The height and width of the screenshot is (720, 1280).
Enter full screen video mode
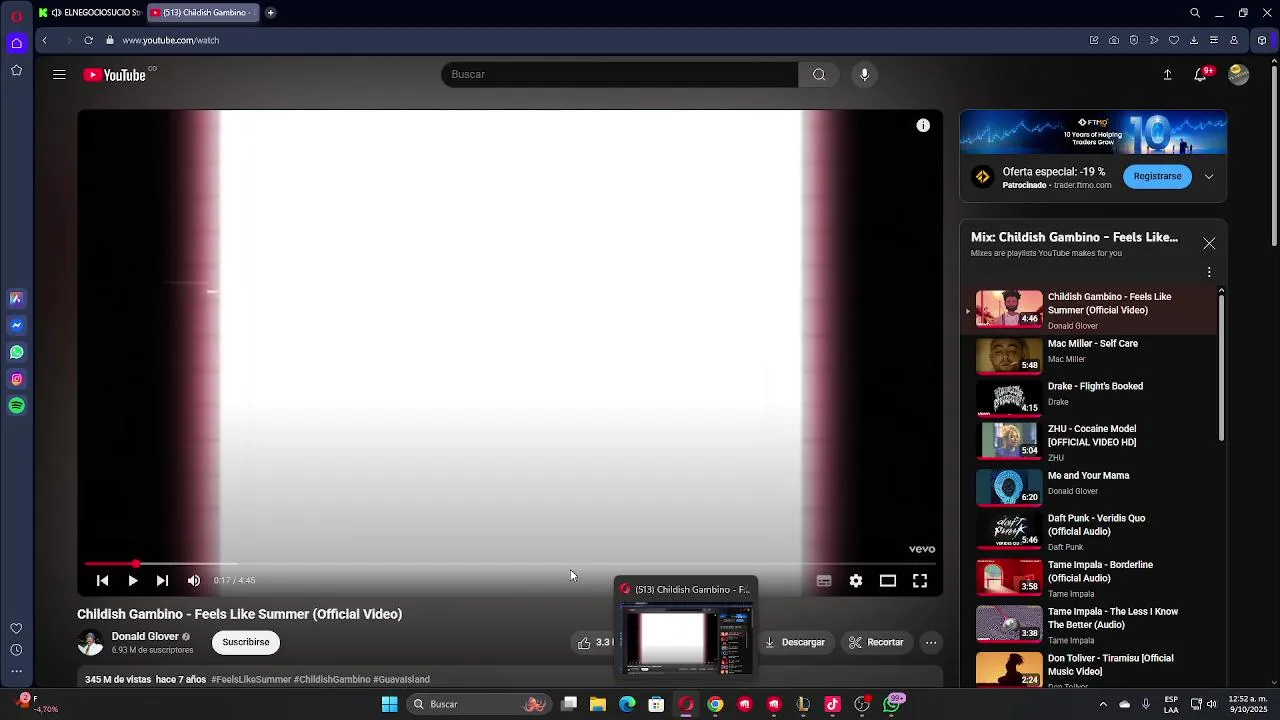[x=920, y=580]
